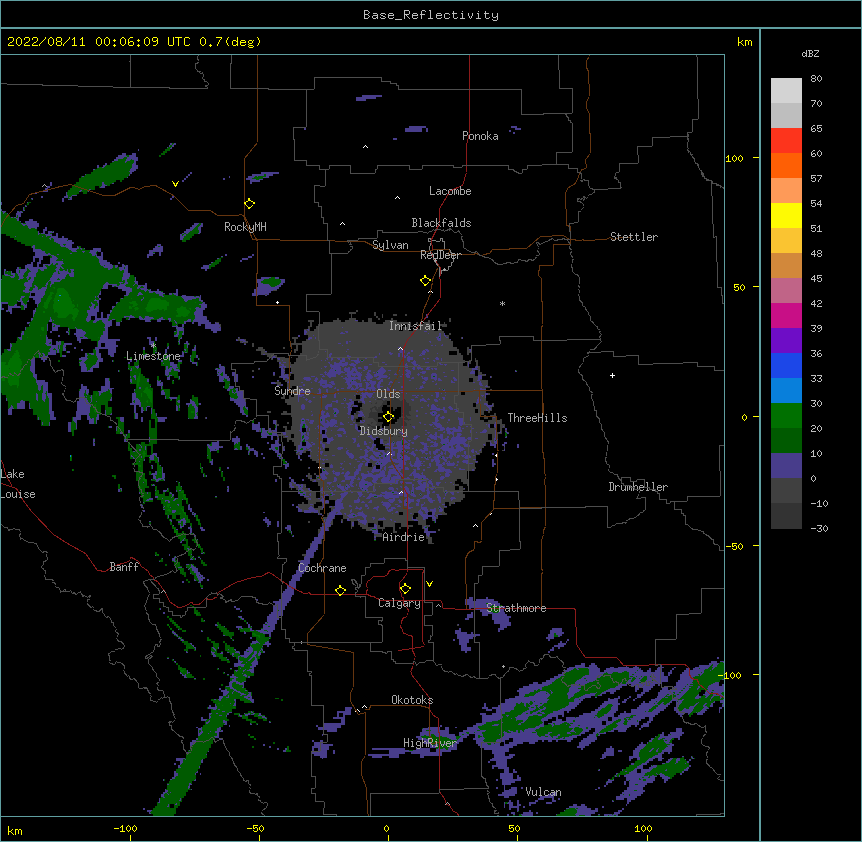Select the dark green 10-20 dBZ swatch
This screenshot has width=862, height=842.
pos(786,440)
